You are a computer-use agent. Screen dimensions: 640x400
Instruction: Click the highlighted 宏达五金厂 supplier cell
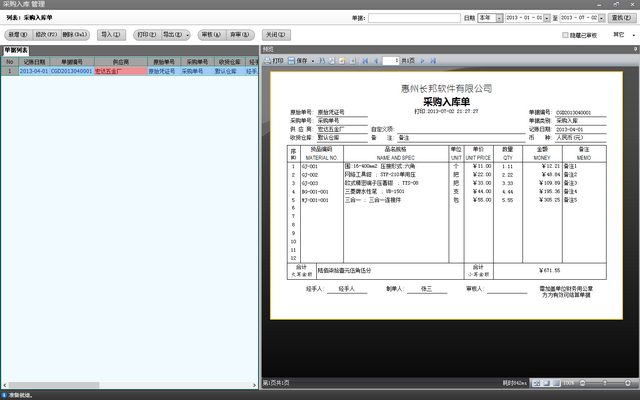click(x=121, y=71)
